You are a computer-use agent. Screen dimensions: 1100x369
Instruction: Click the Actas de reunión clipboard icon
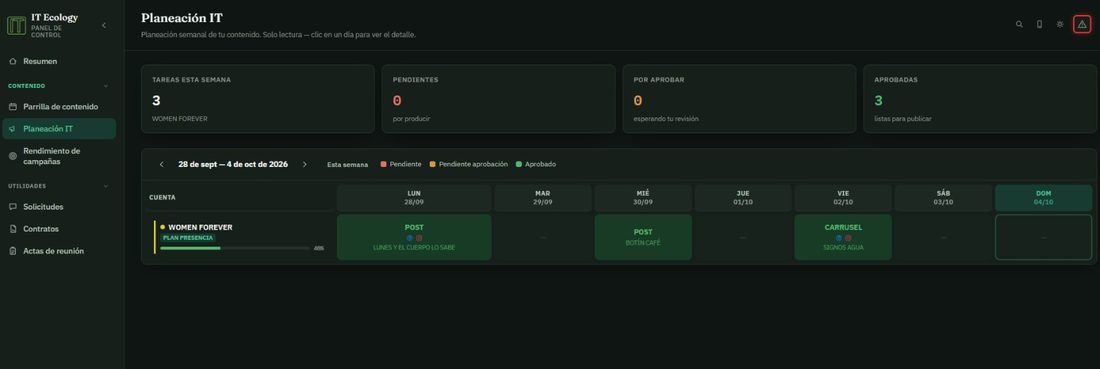[x=13, y=251]
